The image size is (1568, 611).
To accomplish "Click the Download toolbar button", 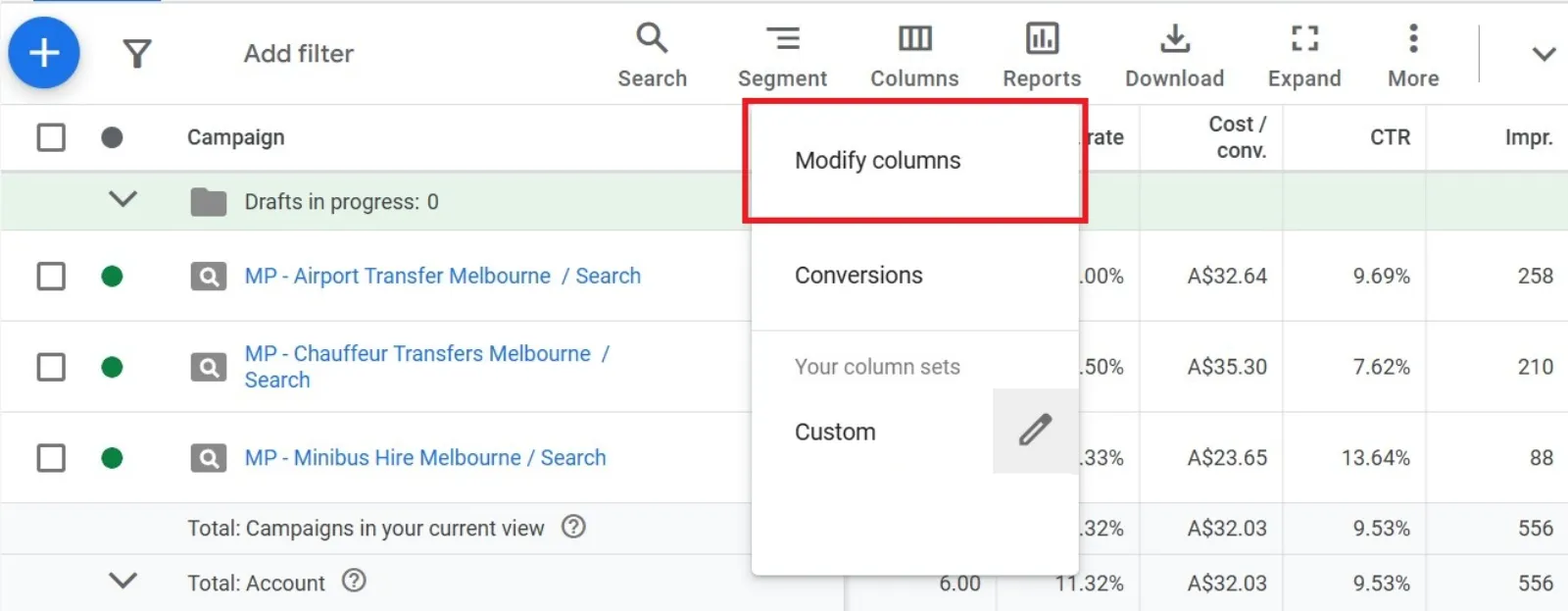I will point(1174,55).
